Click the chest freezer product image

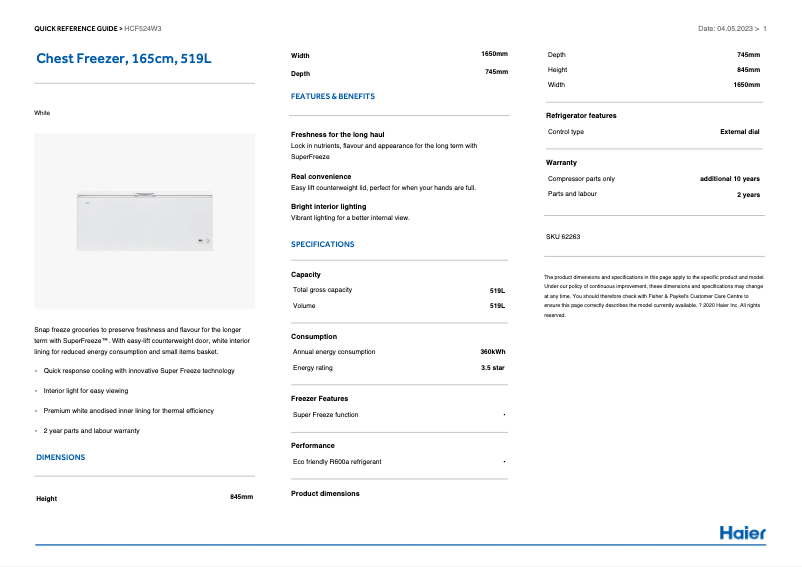146,219
